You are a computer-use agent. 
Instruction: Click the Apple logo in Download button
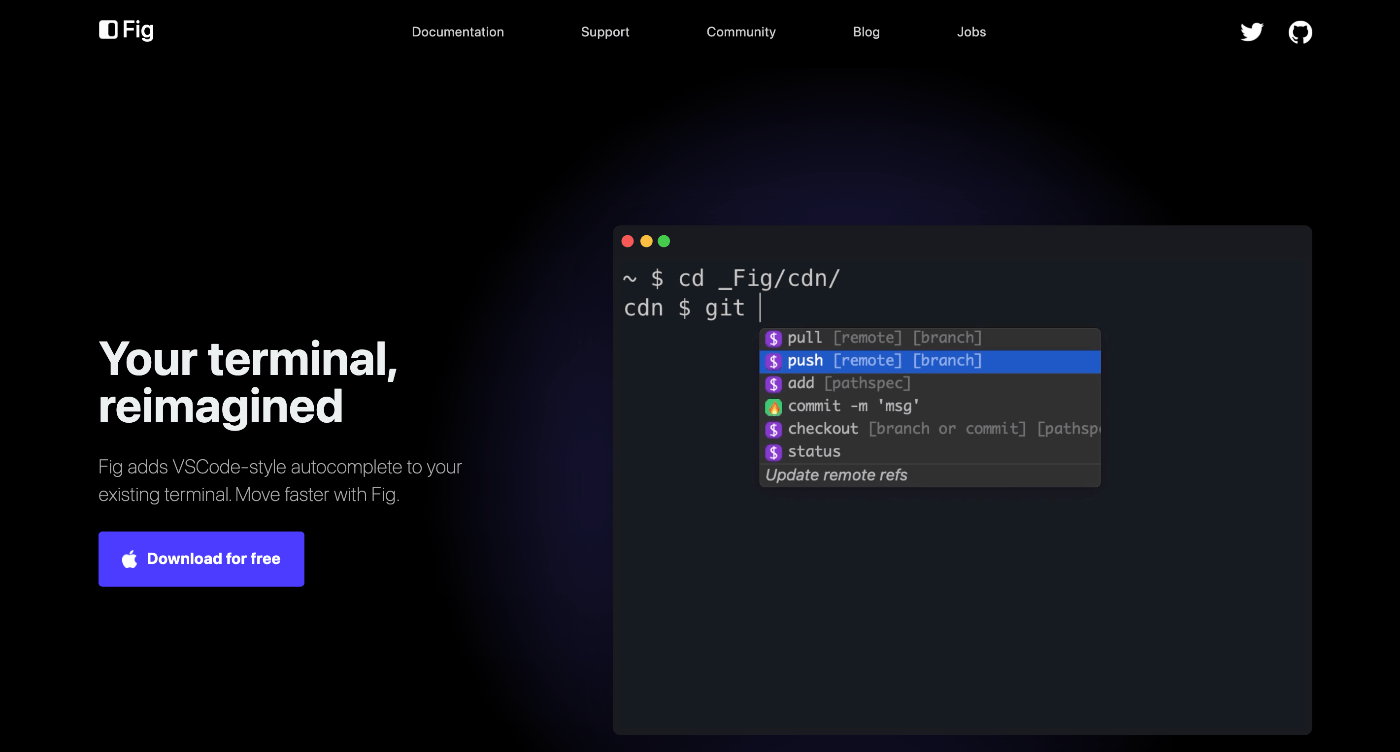click(x=130, y=559)
